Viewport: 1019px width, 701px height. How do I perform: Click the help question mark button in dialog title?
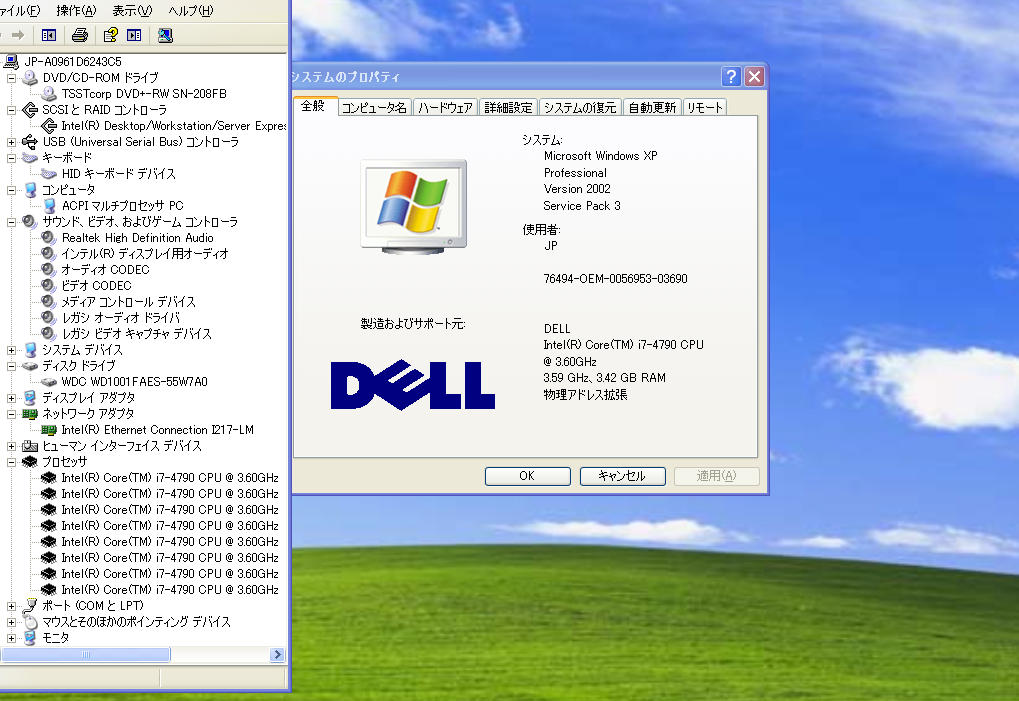coord(731,77)
